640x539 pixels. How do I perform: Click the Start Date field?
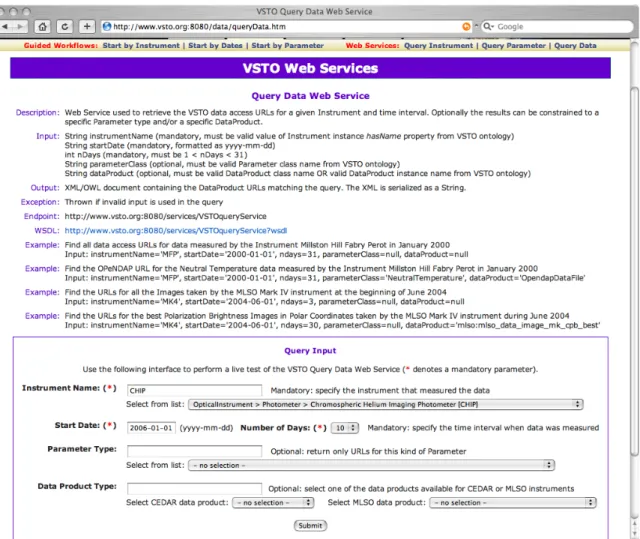[x=151, y=428]
